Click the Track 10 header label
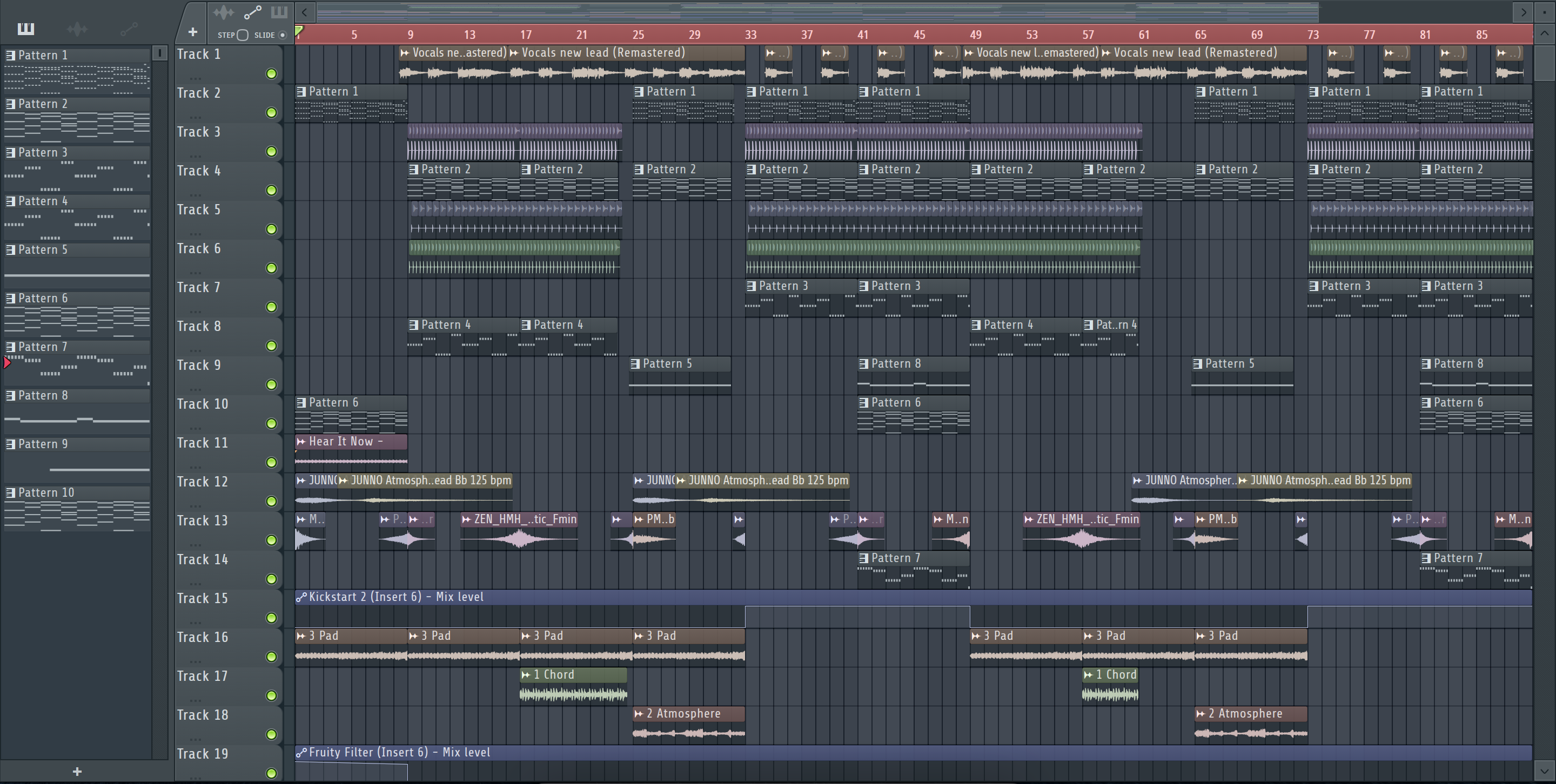Screen dimensions: 1556x784 click(x=203, y=404)
